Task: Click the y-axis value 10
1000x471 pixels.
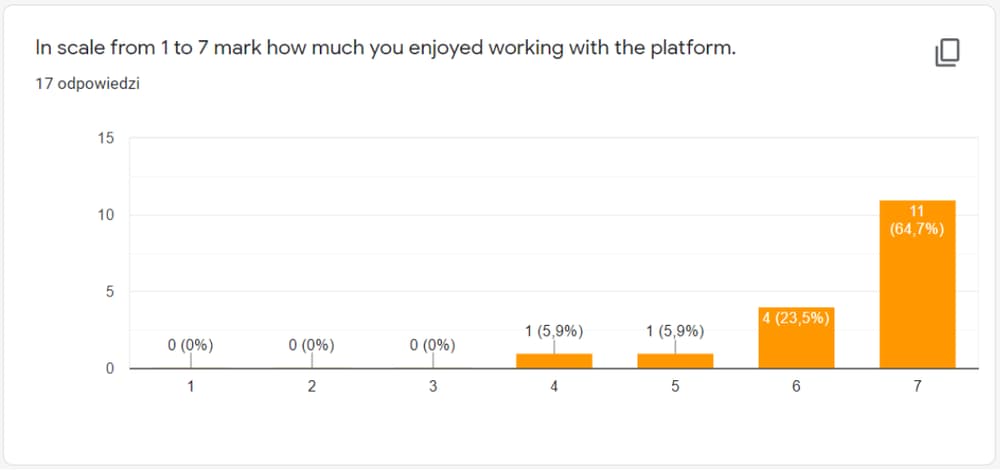Action: [106, 215]
